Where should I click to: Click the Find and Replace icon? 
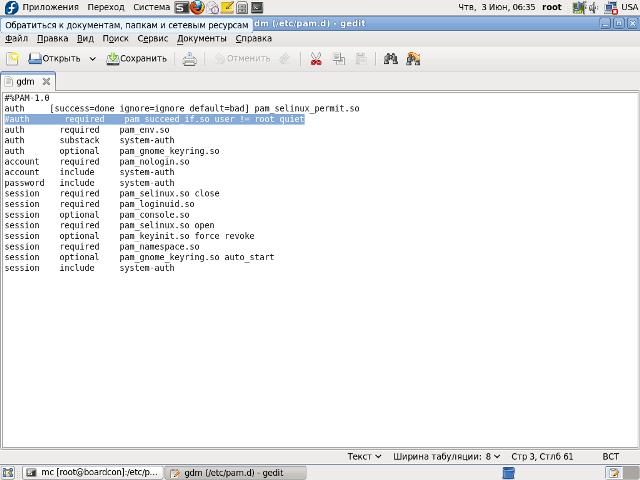(413, 59)
